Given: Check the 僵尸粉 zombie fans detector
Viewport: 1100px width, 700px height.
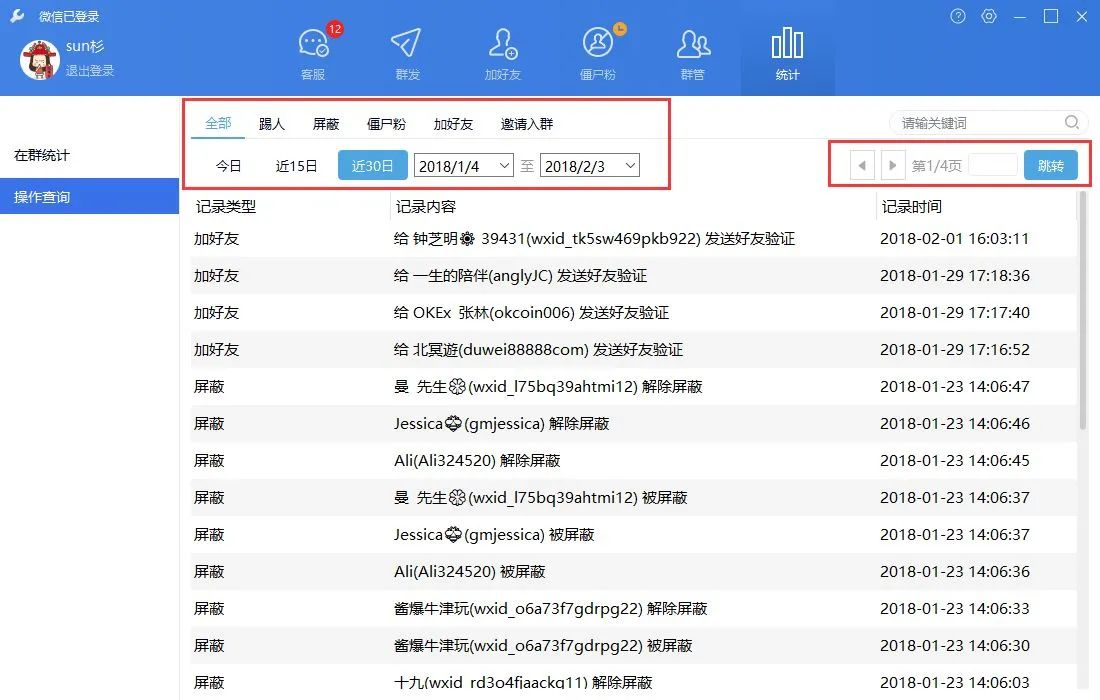Looking at the screenshot, I should tap(598, 50).
